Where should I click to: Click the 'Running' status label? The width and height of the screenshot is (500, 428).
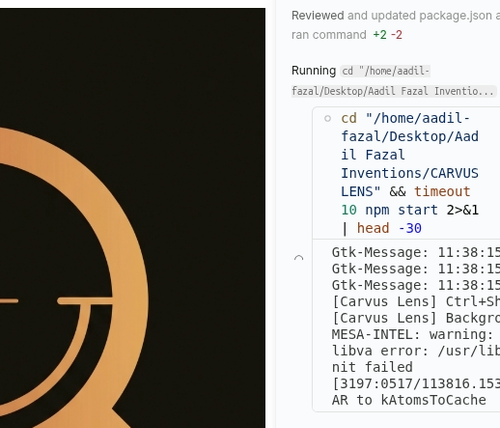313,71
